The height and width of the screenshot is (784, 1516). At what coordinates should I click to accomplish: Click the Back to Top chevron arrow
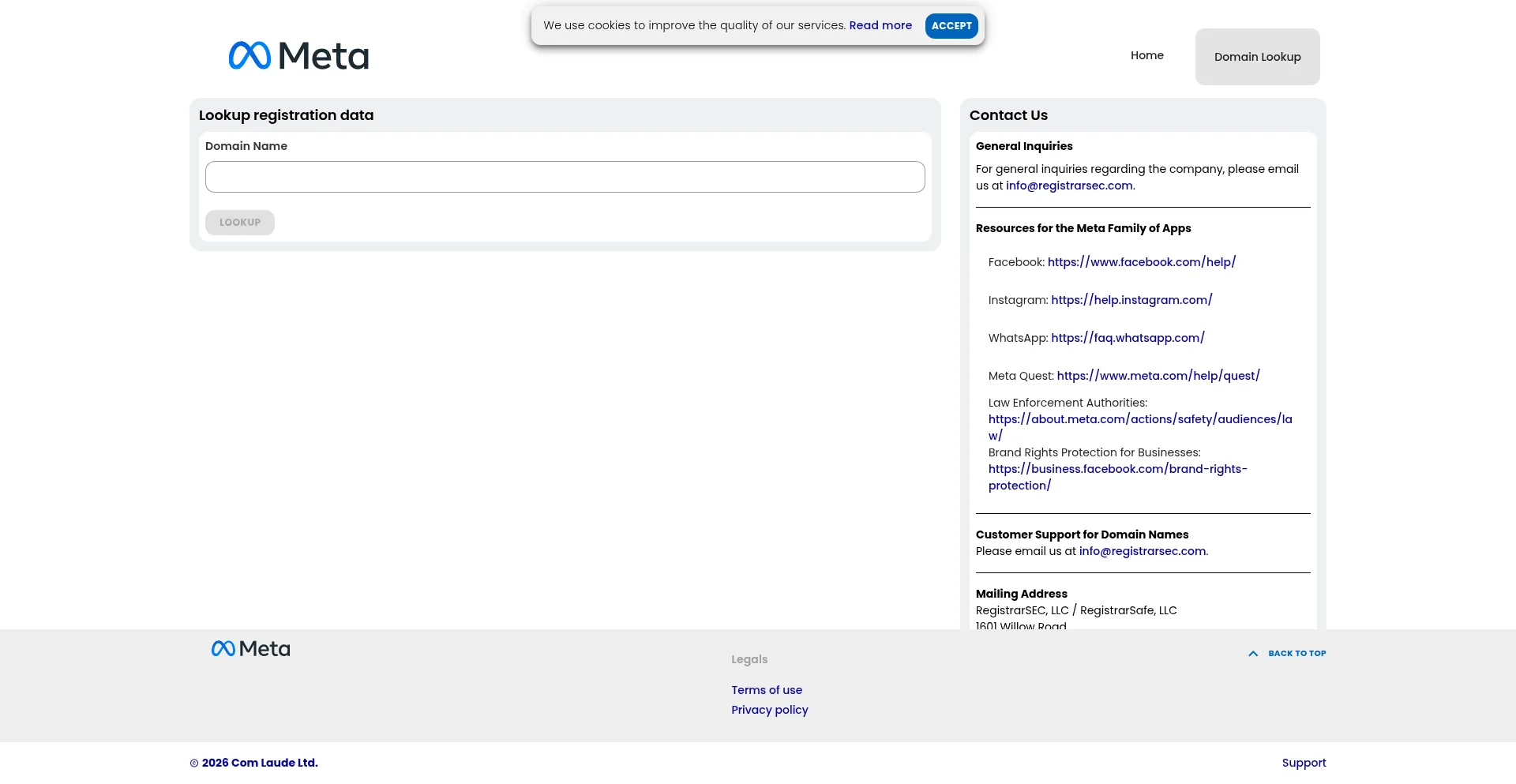1253,654
